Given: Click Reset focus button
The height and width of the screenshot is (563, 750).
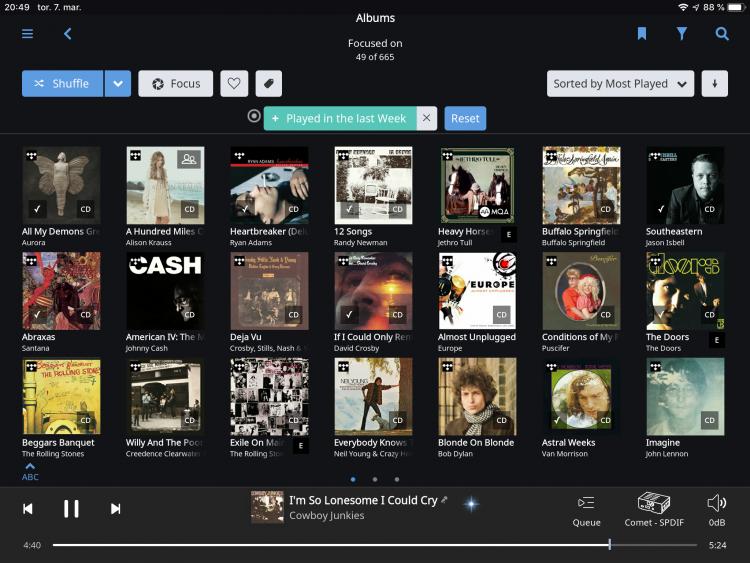Looking at the screenshot, I should click(x=465, y=118).
